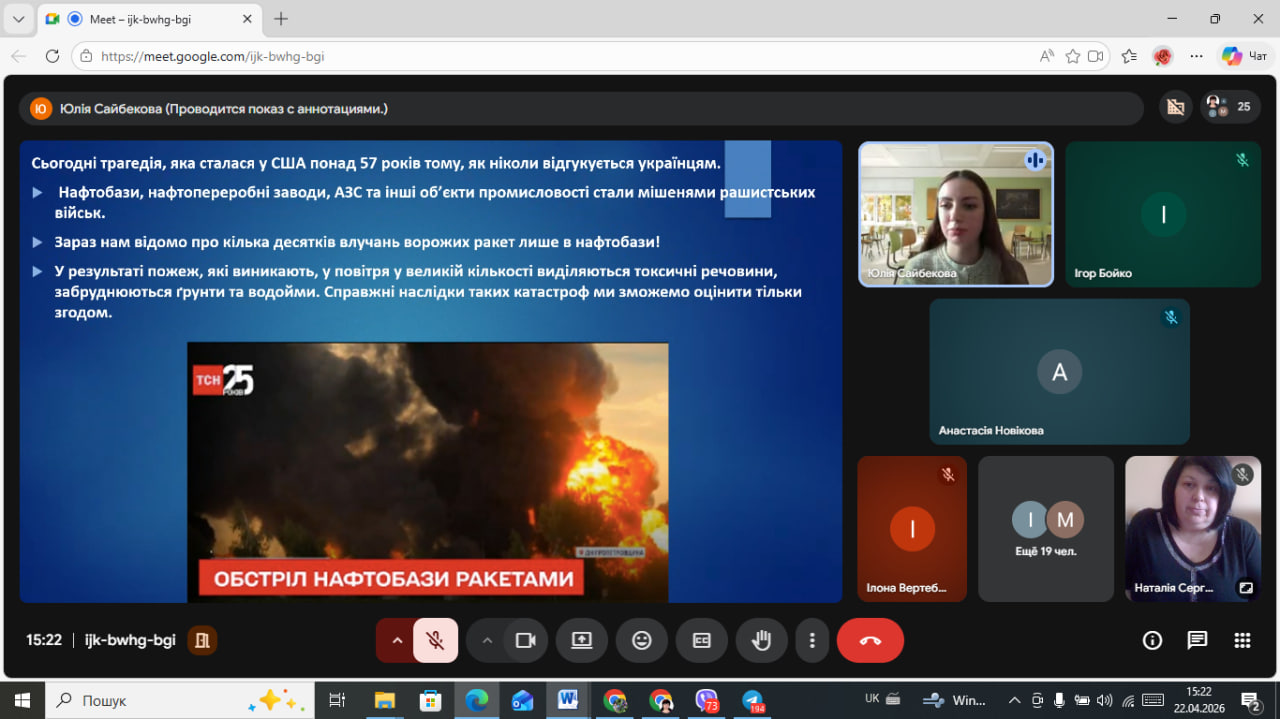This screenshot has width=1280, height=719.
Task: Click the crossed-out layout icon near participants
Action: click(1175, 107)
